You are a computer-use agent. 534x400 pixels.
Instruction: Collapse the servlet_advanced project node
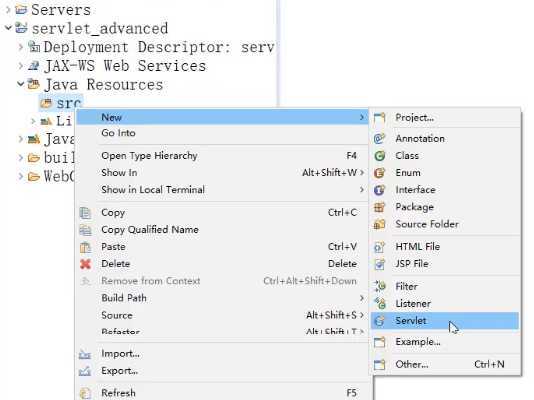8,28
